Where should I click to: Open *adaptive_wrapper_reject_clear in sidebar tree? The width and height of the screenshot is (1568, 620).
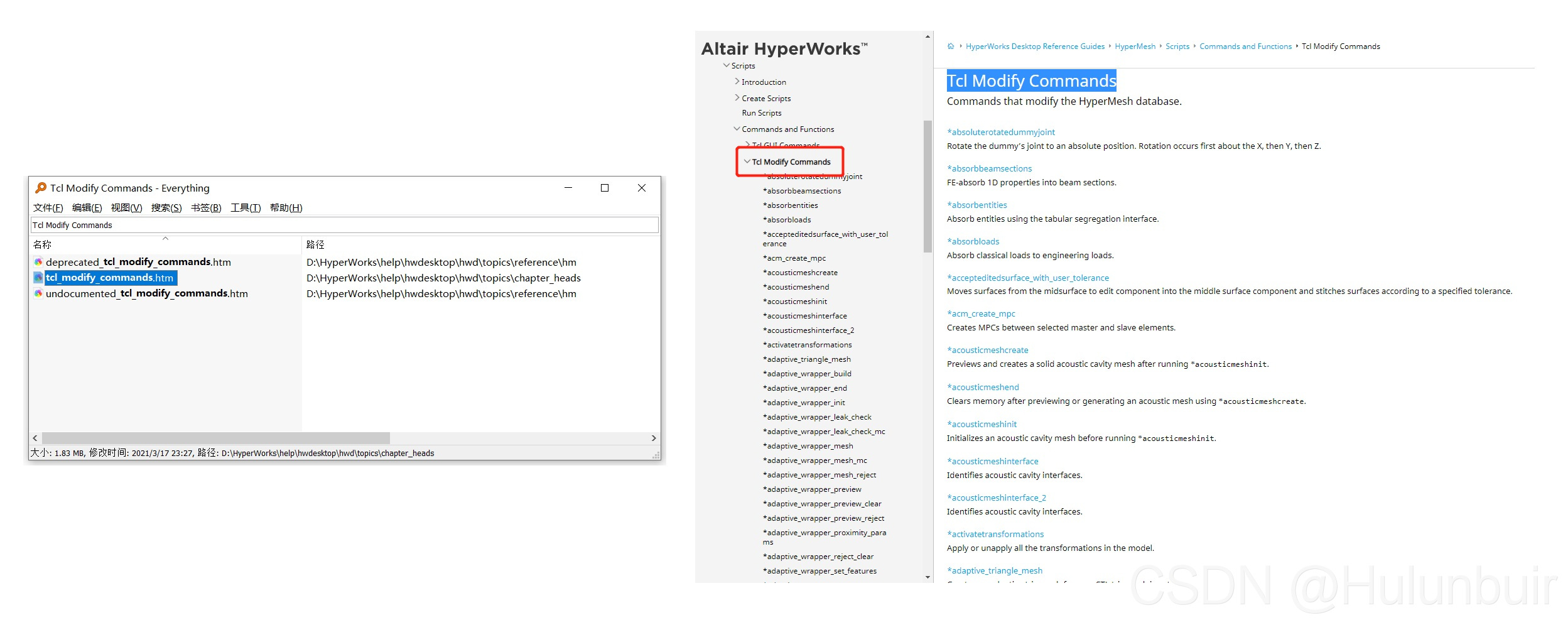click(x=818, y=557)
